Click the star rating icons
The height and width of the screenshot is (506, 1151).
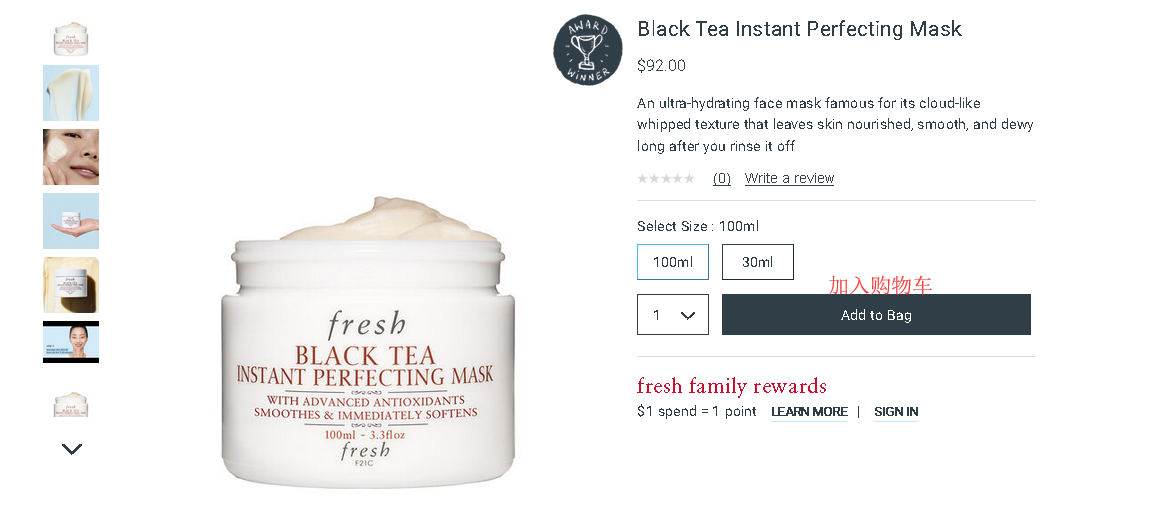tap(666, 178)
